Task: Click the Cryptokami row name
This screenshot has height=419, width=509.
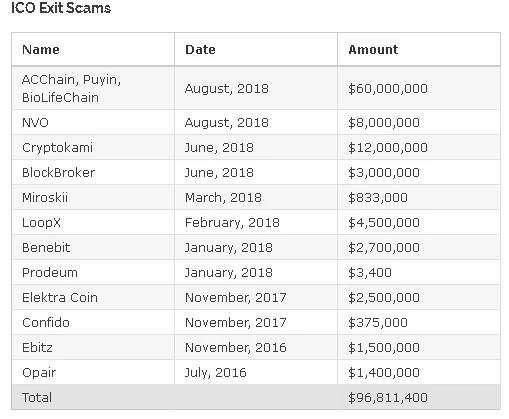Action: (57, 148)
